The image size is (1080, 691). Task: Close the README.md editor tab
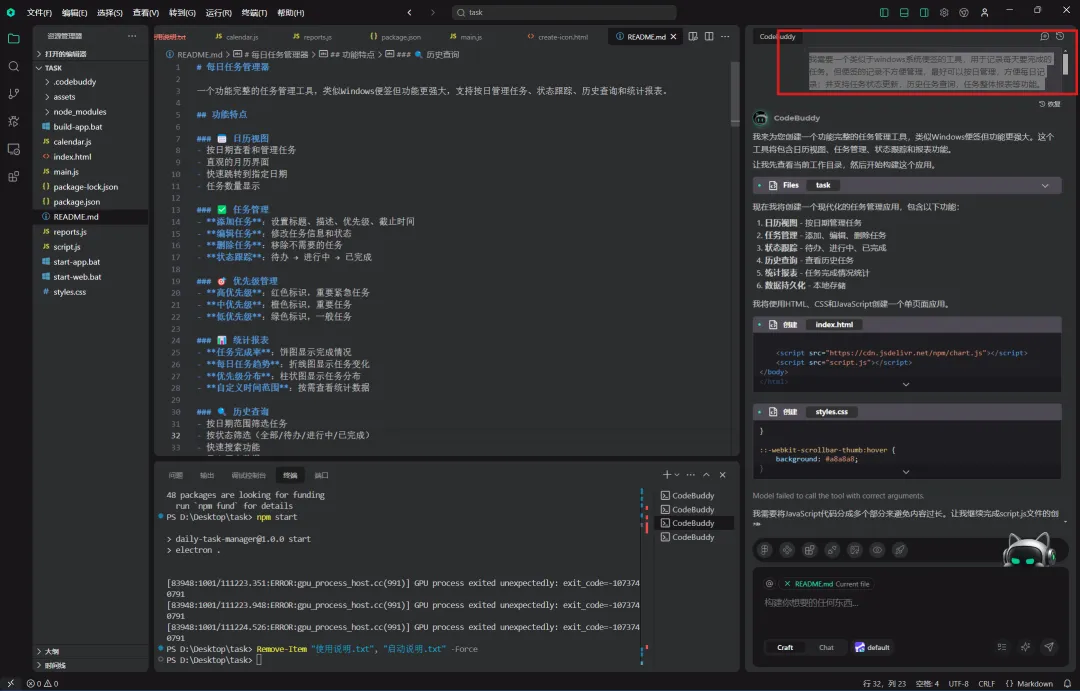click(x=673, y=37)
